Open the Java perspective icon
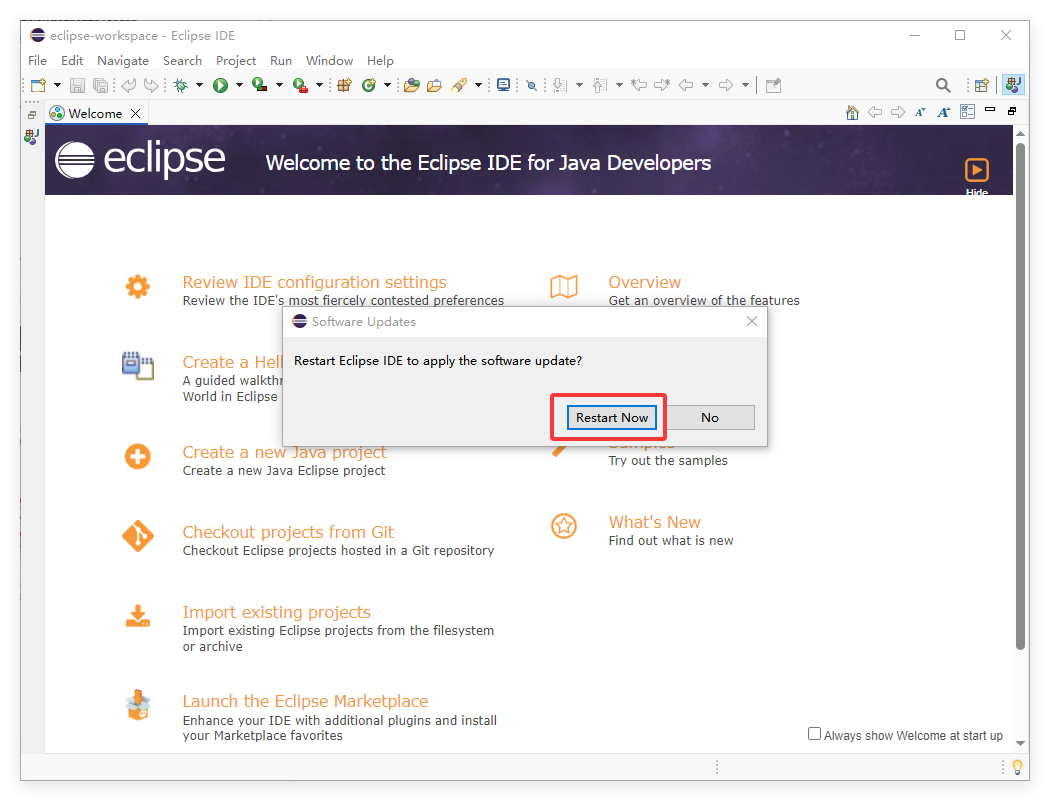Viewport: 1050px width, 801px height. (x=1013, y=85)
